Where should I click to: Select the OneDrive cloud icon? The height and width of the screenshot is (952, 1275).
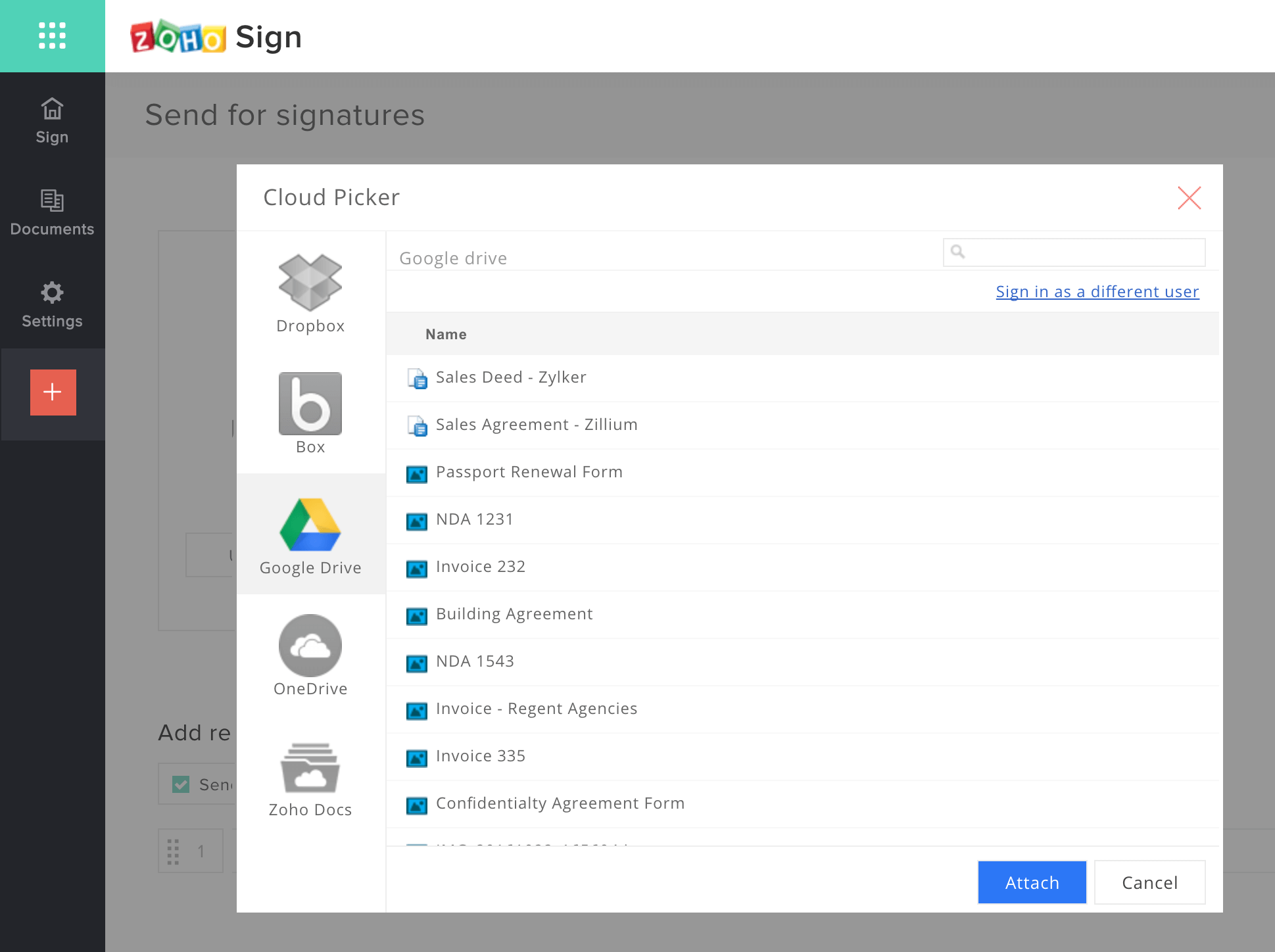[311, 645]
